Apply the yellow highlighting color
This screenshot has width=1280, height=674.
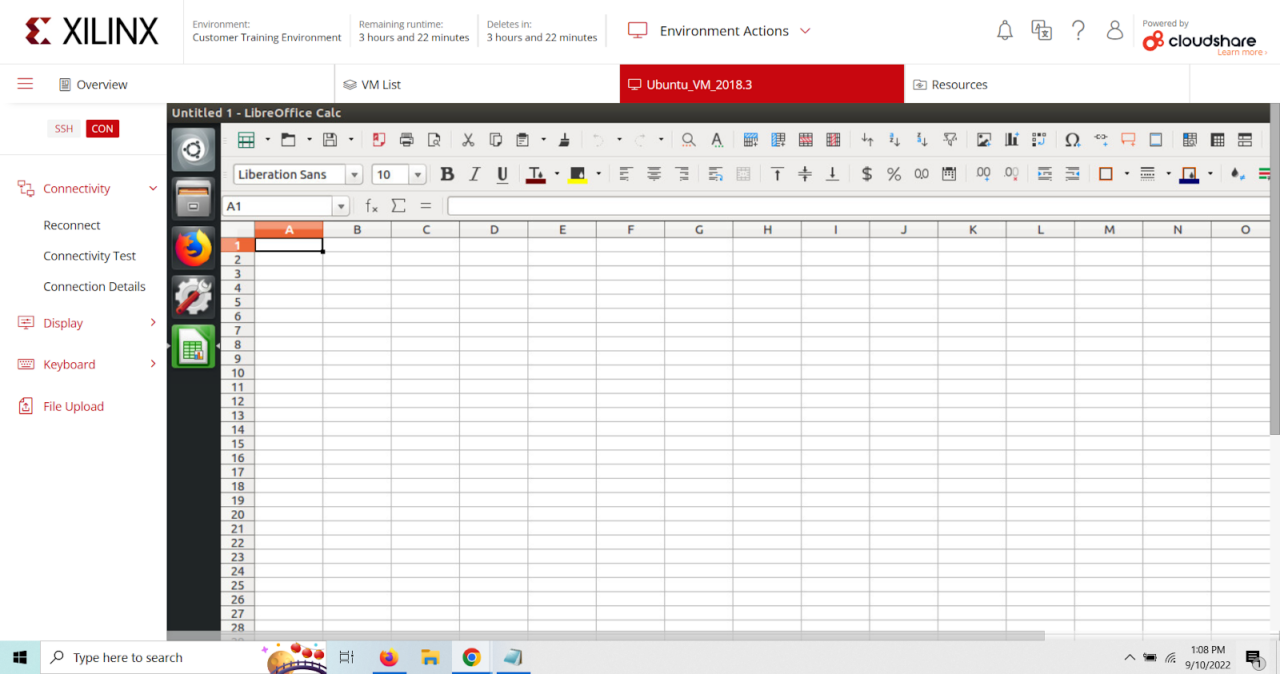[577, 174]
